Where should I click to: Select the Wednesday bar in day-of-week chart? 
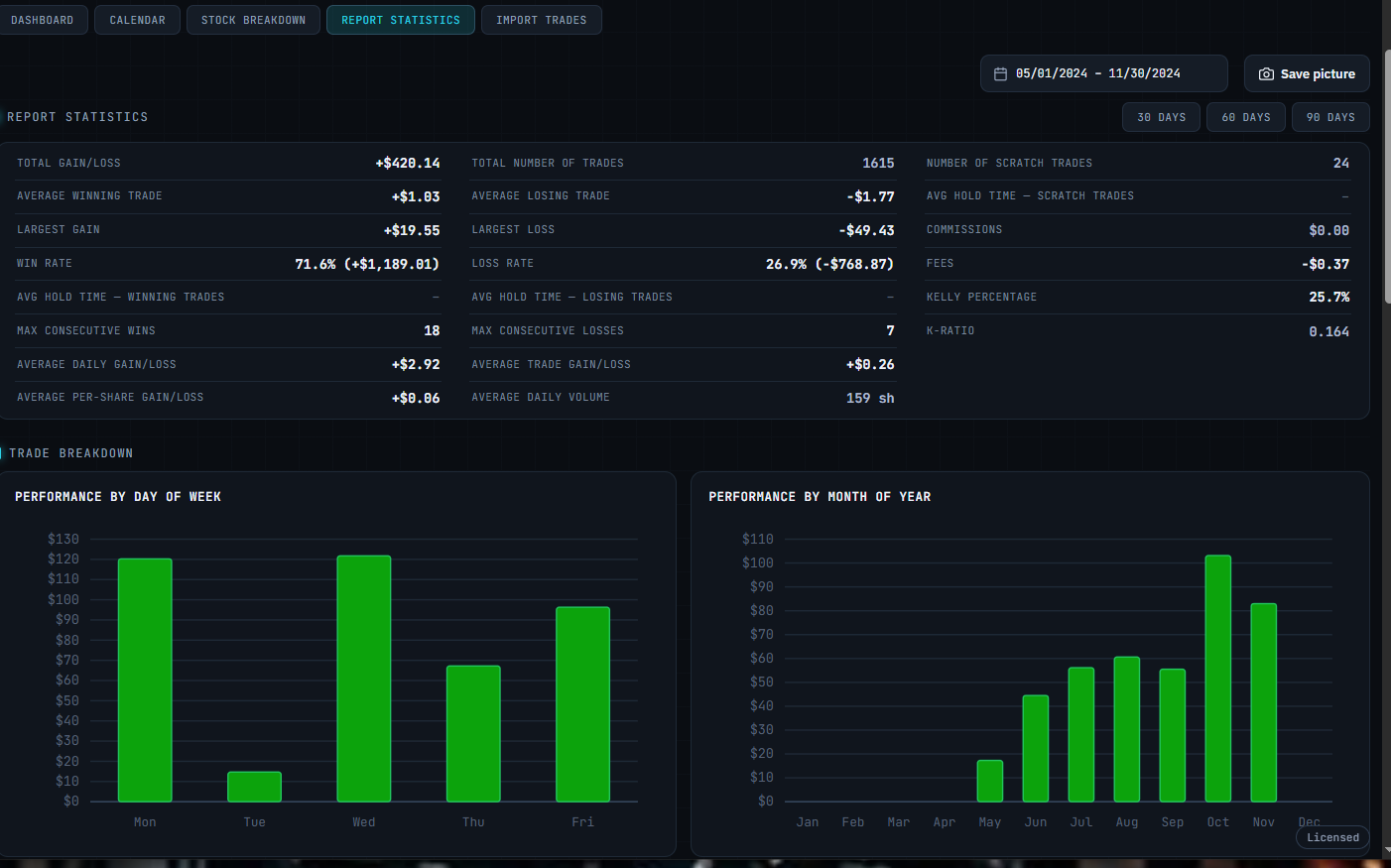364,679
